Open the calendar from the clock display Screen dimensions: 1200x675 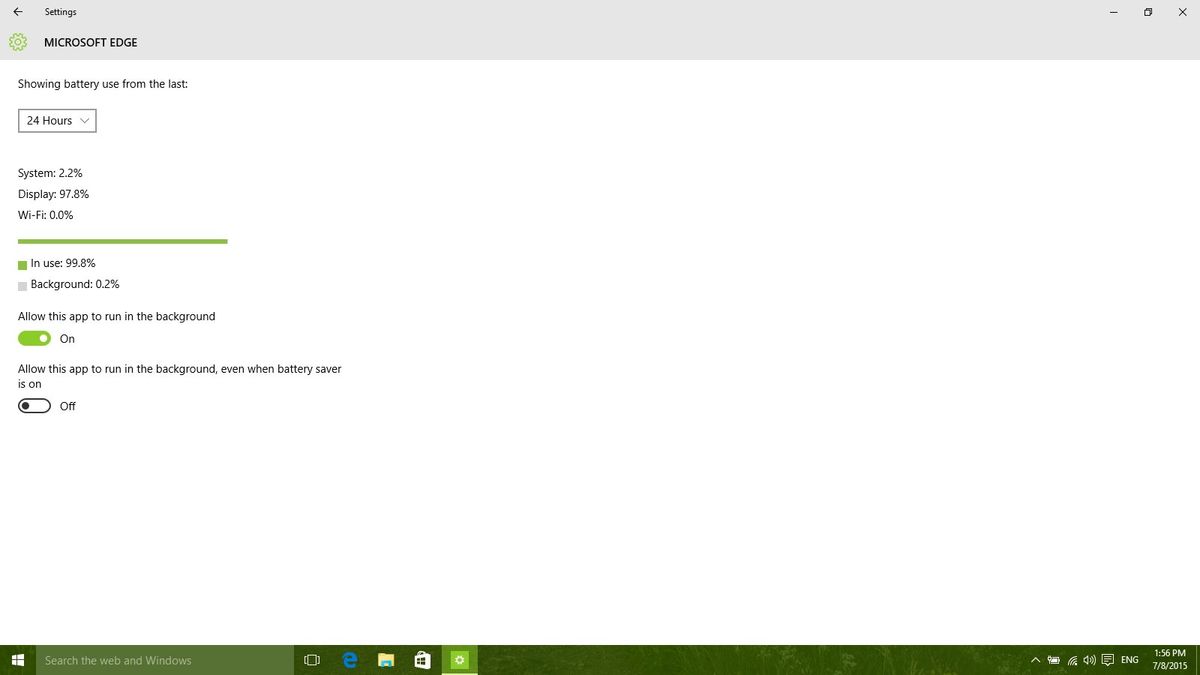pyautogui.click(x=1169, y=660)
